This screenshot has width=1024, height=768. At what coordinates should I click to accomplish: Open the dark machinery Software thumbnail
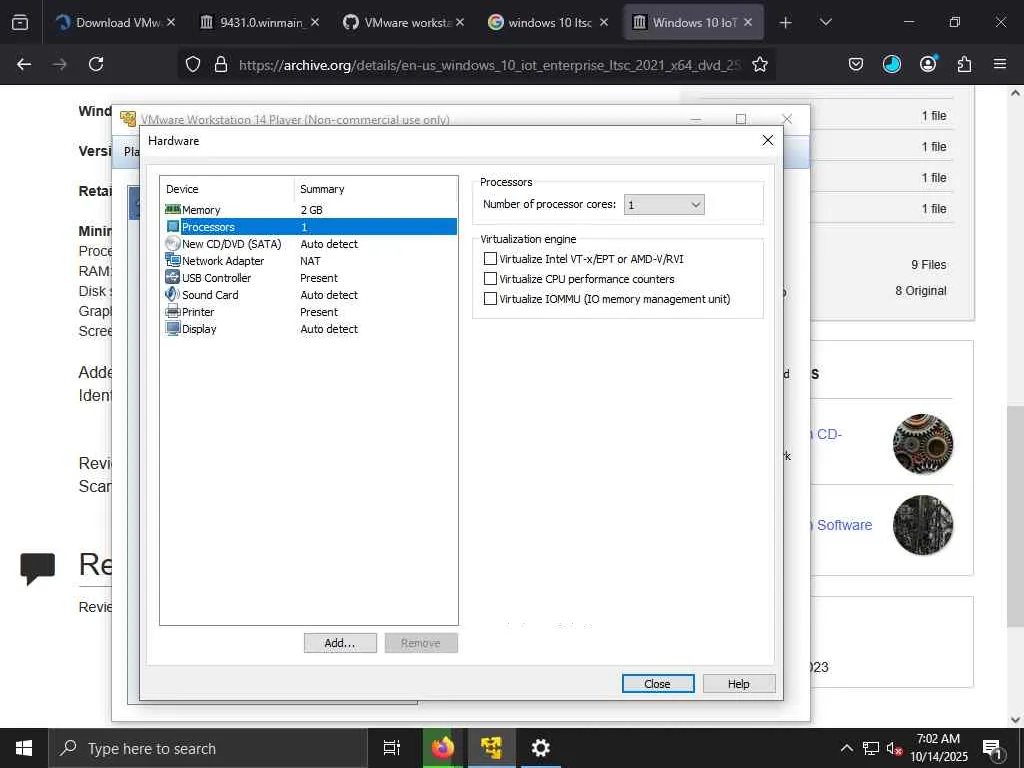[x=922, y=525]
